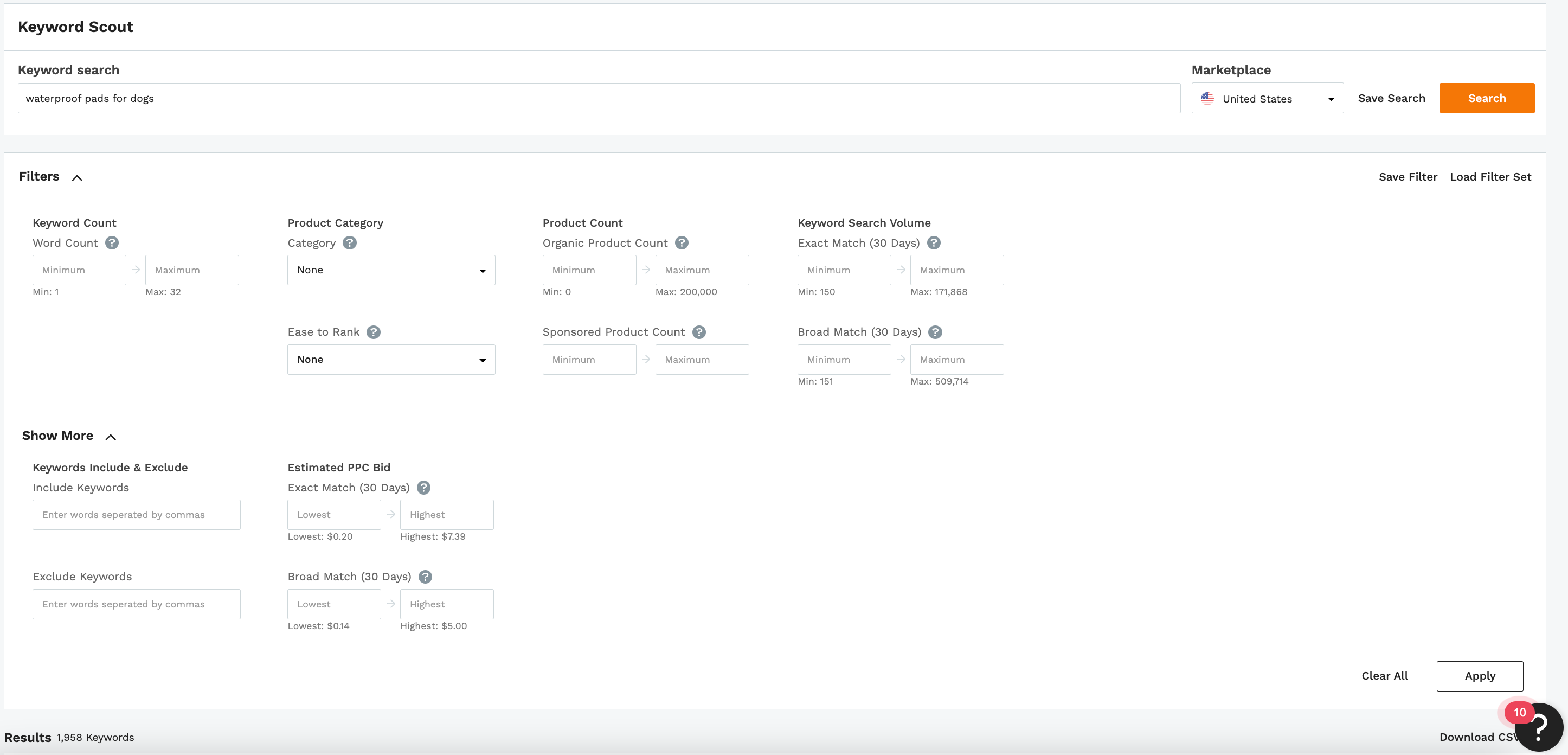Click Word Count Minimum field
The width and height of the screenshot is (1568, 755).
coord(79,270)
